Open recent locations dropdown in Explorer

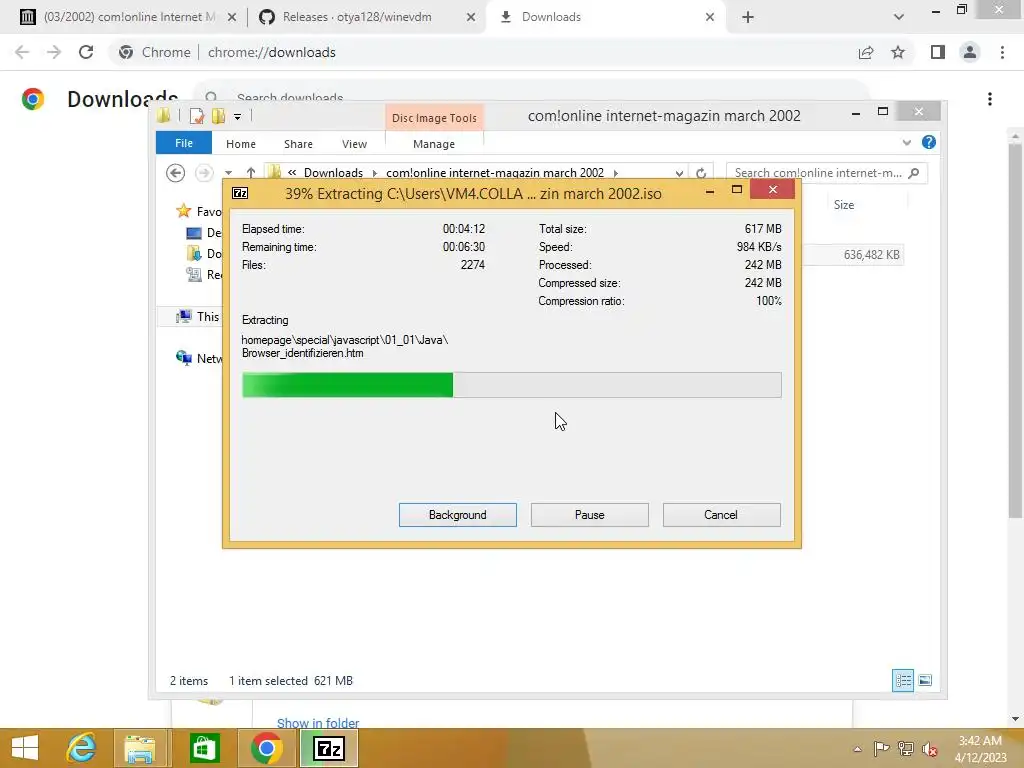pos(228,173)
